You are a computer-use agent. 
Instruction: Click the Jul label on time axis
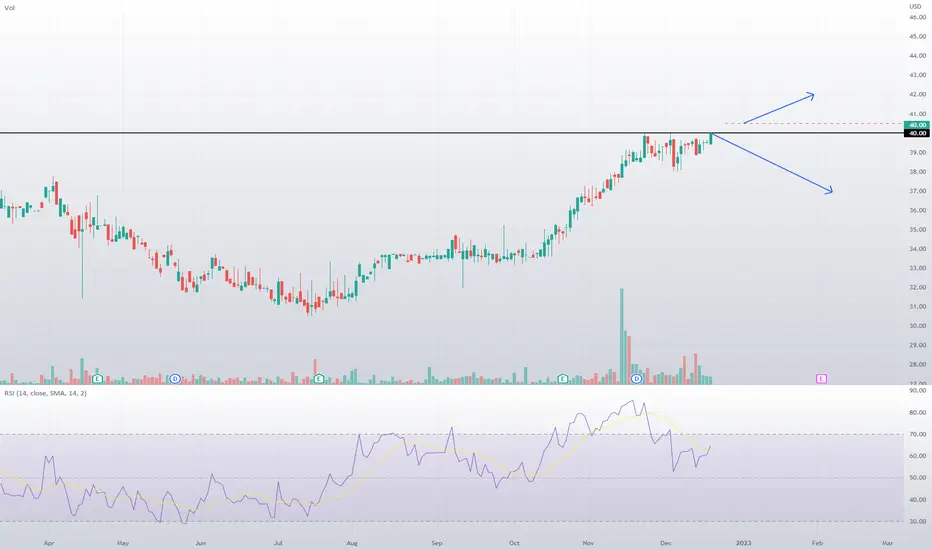pyautogui.click(x=278, y=543)
